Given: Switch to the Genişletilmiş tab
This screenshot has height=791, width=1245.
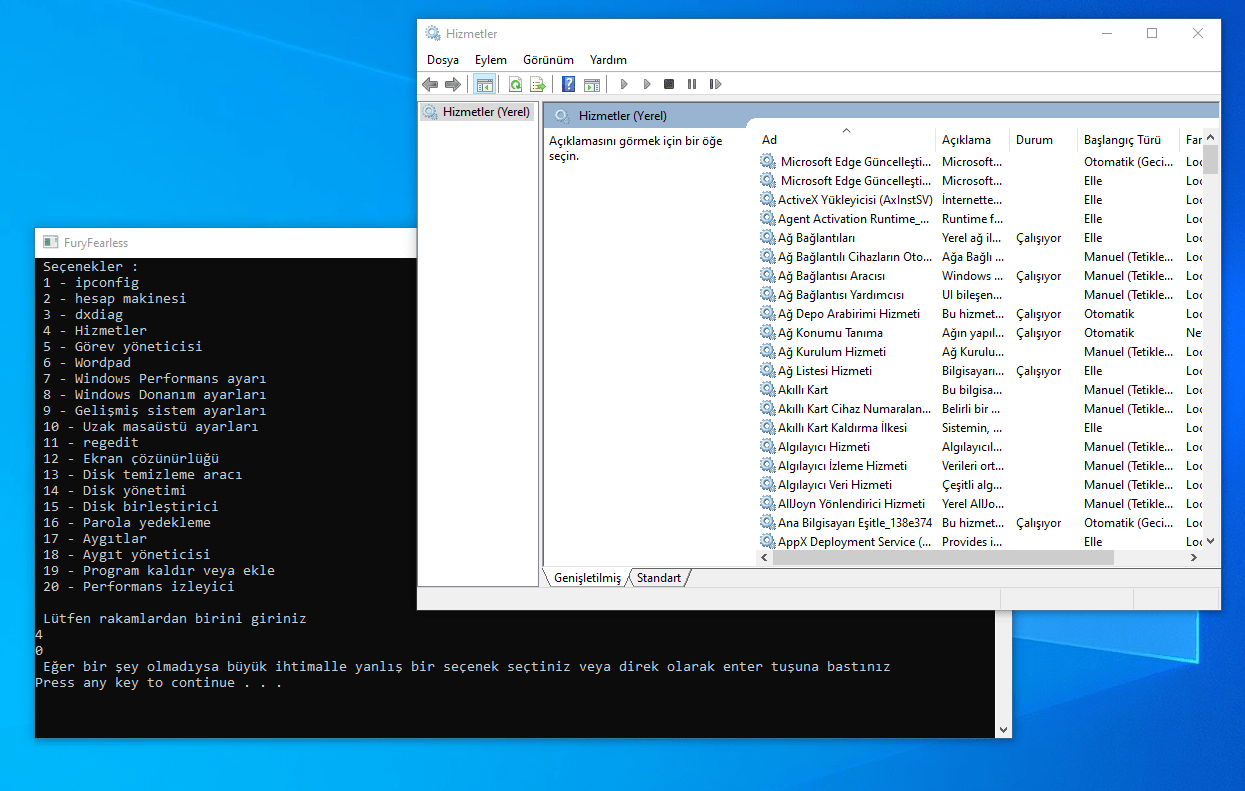Looking at the screenshot, I should (x=587, y=578).
